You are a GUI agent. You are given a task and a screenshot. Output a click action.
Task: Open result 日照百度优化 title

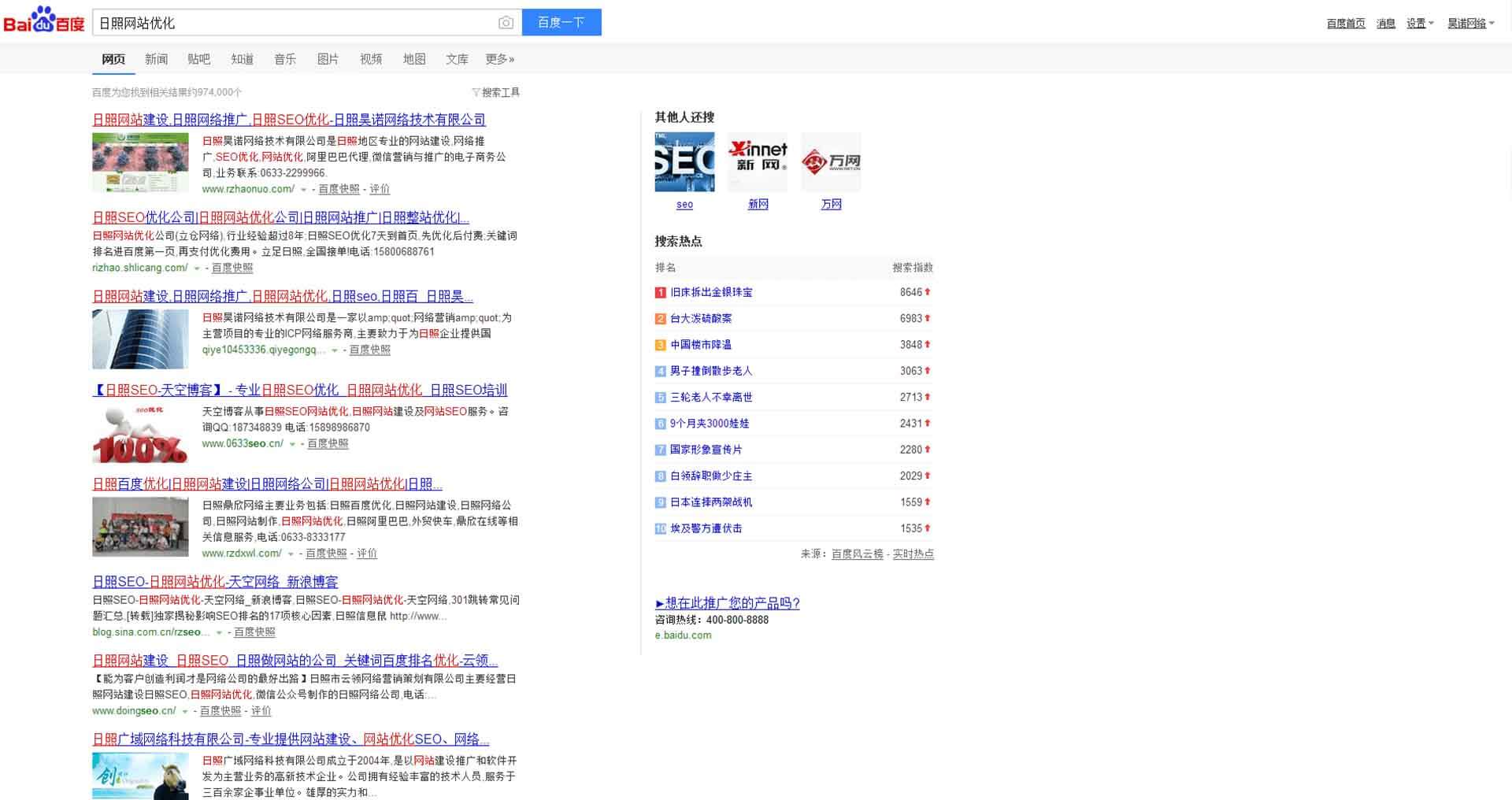[267, 483]
